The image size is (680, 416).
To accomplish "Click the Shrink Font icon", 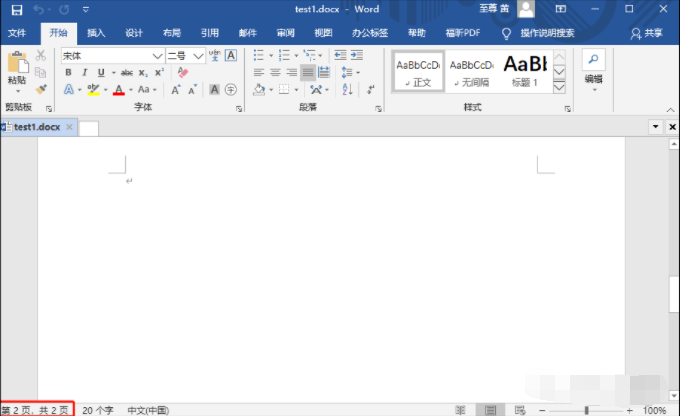I will [193, 90].
